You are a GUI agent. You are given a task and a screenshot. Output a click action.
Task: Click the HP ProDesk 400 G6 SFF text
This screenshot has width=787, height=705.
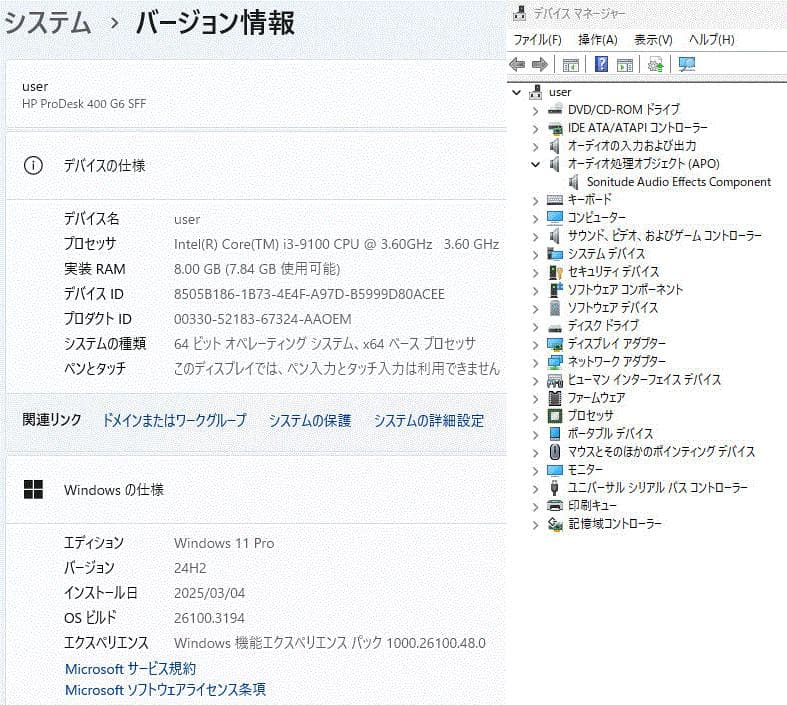84,104
